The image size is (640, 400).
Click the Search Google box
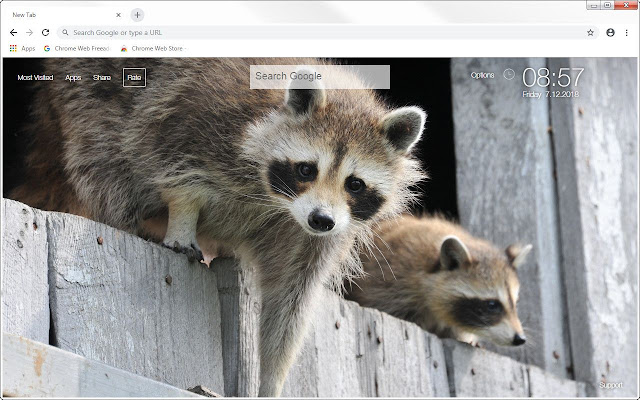(x=320, y=77)
